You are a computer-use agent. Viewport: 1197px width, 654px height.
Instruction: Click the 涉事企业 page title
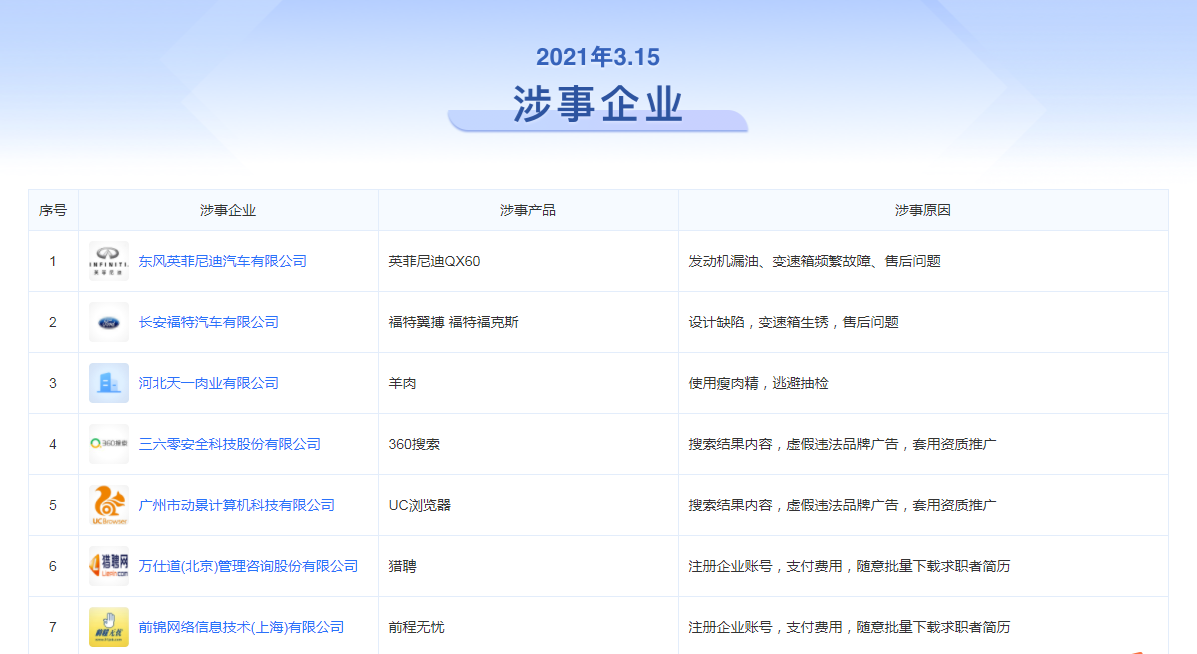pos(598,104)
